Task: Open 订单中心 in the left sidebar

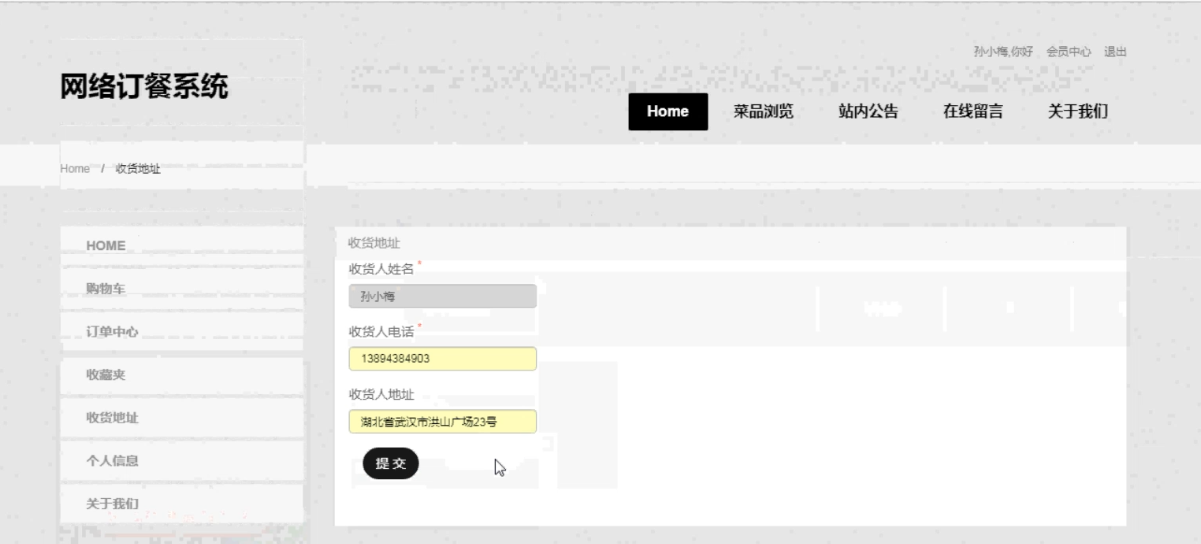Action: pyautogui.click(x=112, y=332)
